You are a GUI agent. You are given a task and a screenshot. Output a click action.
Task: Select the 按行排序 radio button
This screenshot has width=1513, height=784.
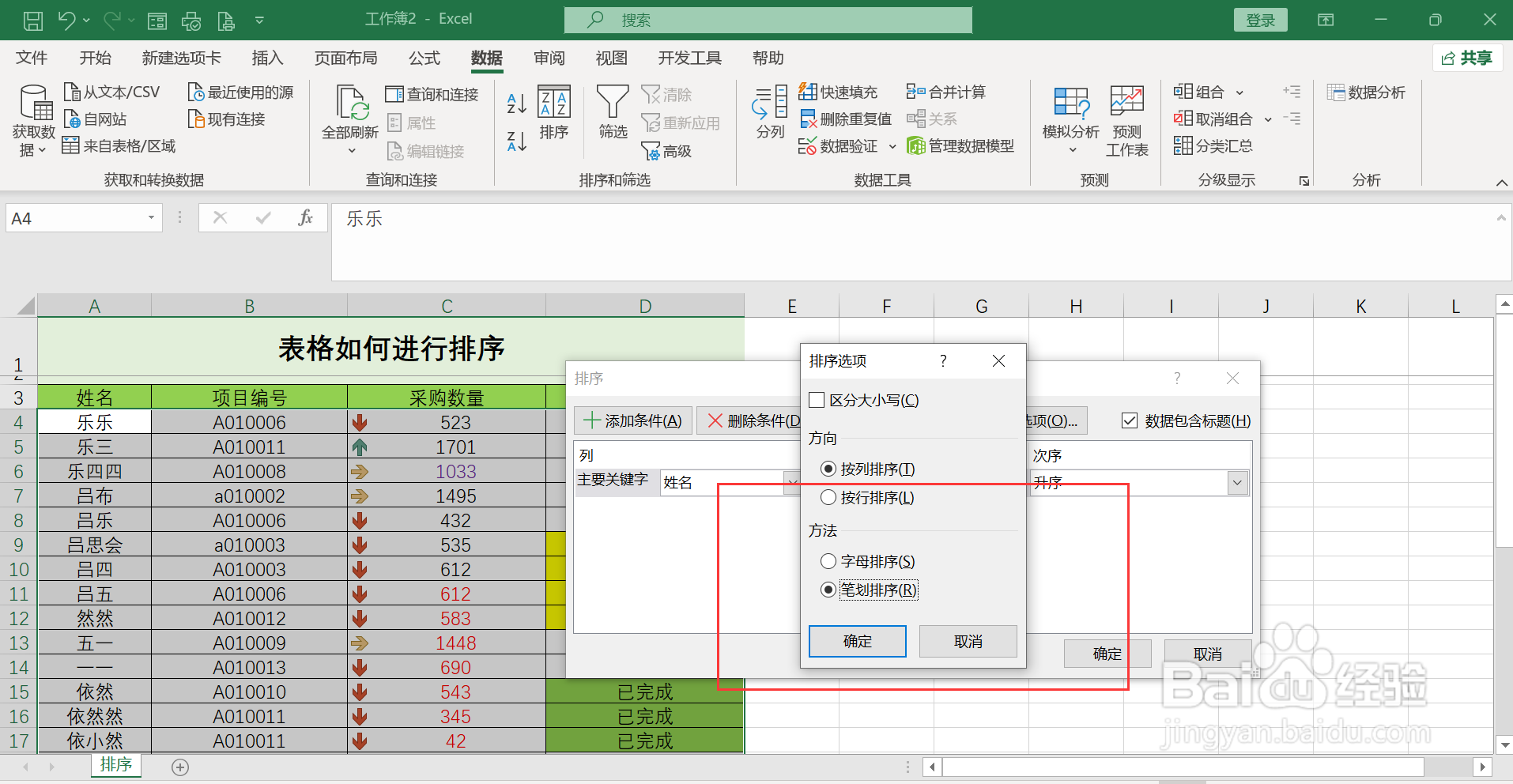coord(828,497)
